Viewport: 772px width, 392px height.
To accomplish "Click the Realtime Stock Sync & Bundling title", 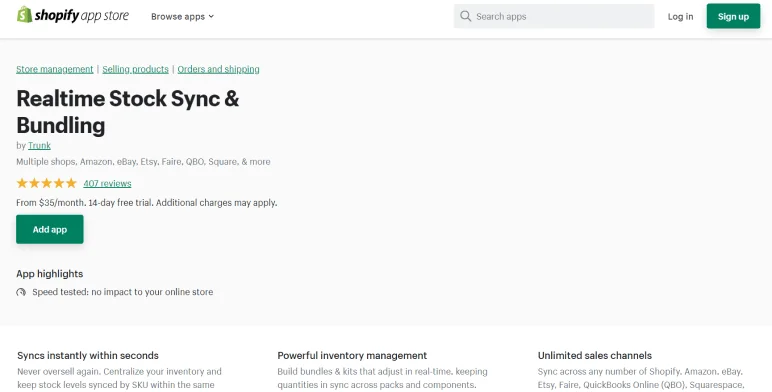I will coord(128,112).
